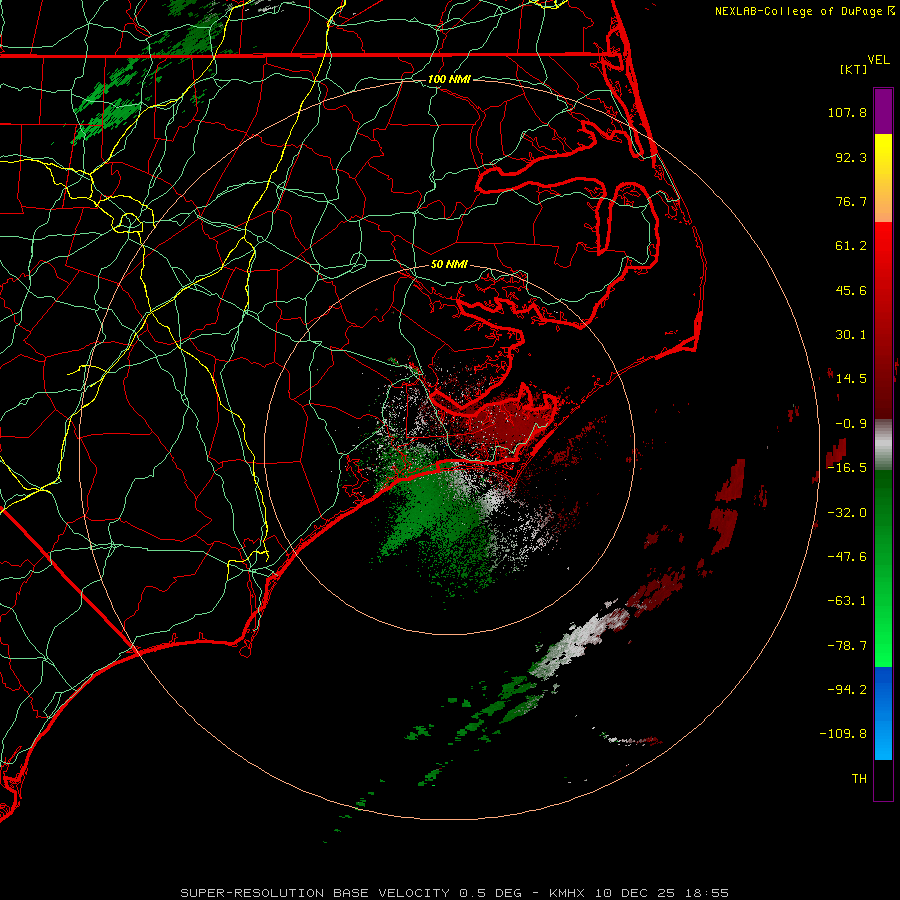
Task: Click the 76.7 legend value
Action: pyautogui.click(x=851, y=201)
